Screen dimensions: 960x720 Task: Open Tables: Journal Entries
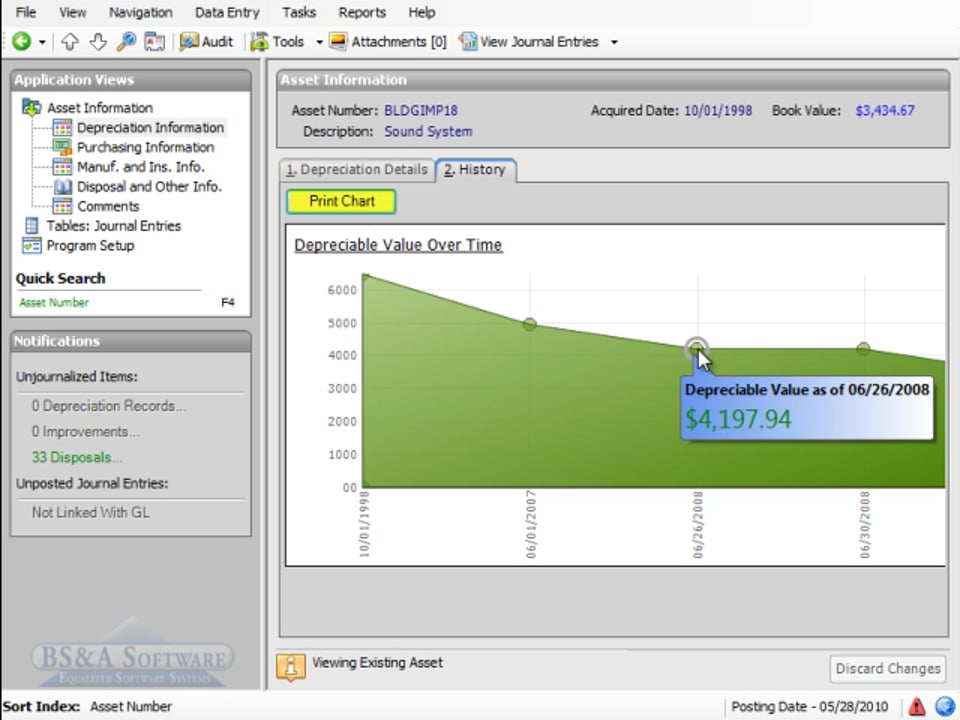(114, 226)
